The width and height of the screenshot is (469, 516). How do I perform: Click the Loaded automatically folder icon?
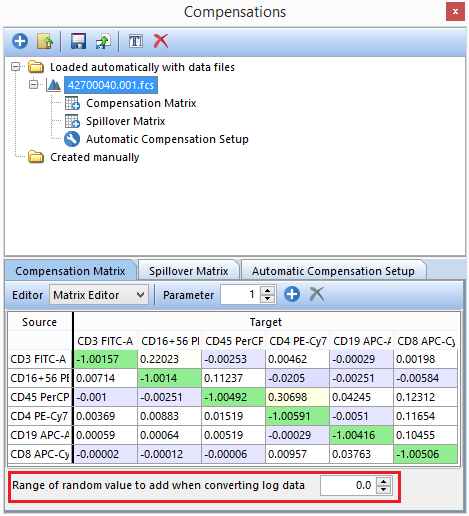click(36, 67)
